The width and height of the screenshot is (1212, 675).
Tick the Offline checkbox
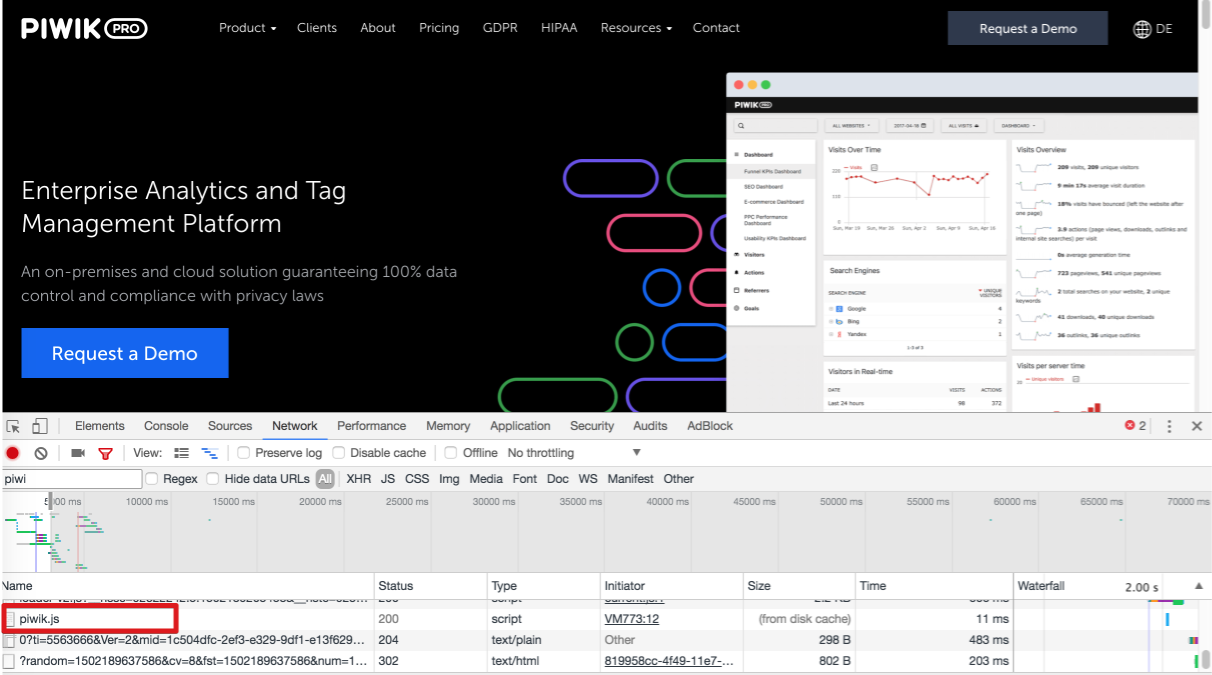pyautogui.click(x=451, y=453)
